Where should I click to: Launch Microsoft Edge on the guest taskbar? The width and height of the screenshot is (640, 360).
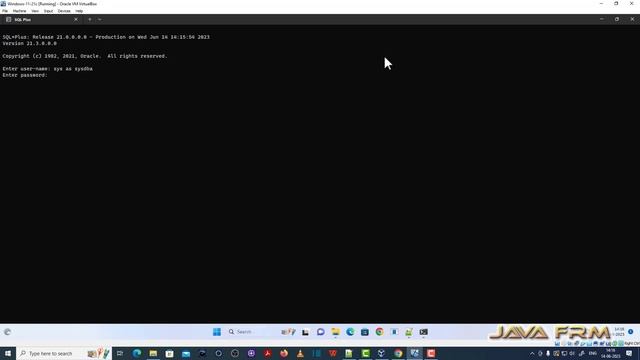point(350,332)
